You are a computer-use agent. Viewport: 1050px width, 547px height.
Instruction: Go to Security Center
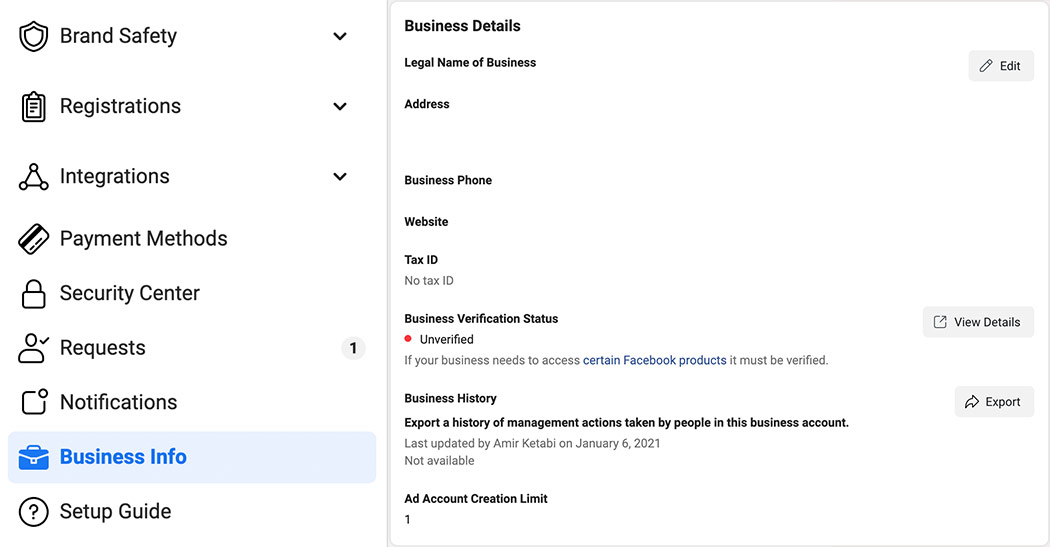point(192,294)
